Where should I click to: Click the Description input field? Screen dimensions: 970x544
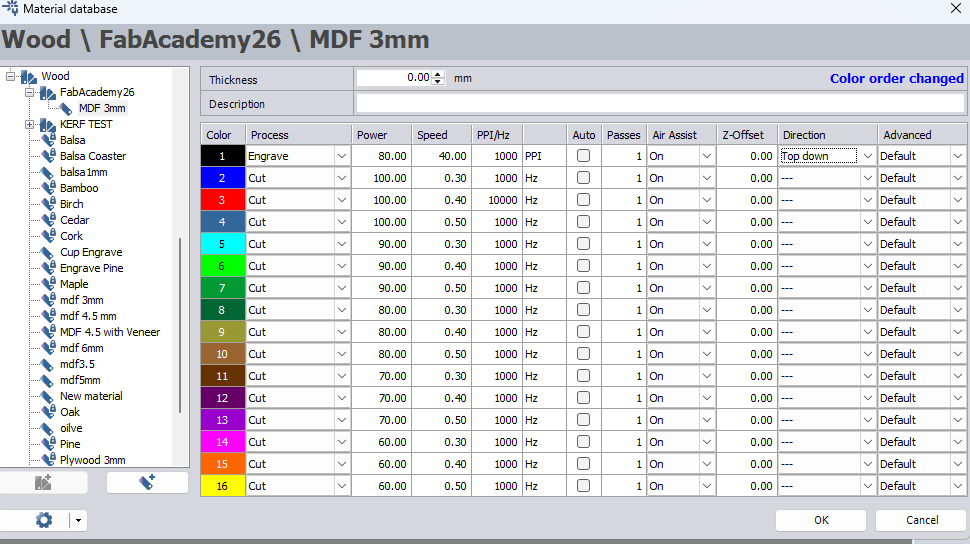click(660, 103)
